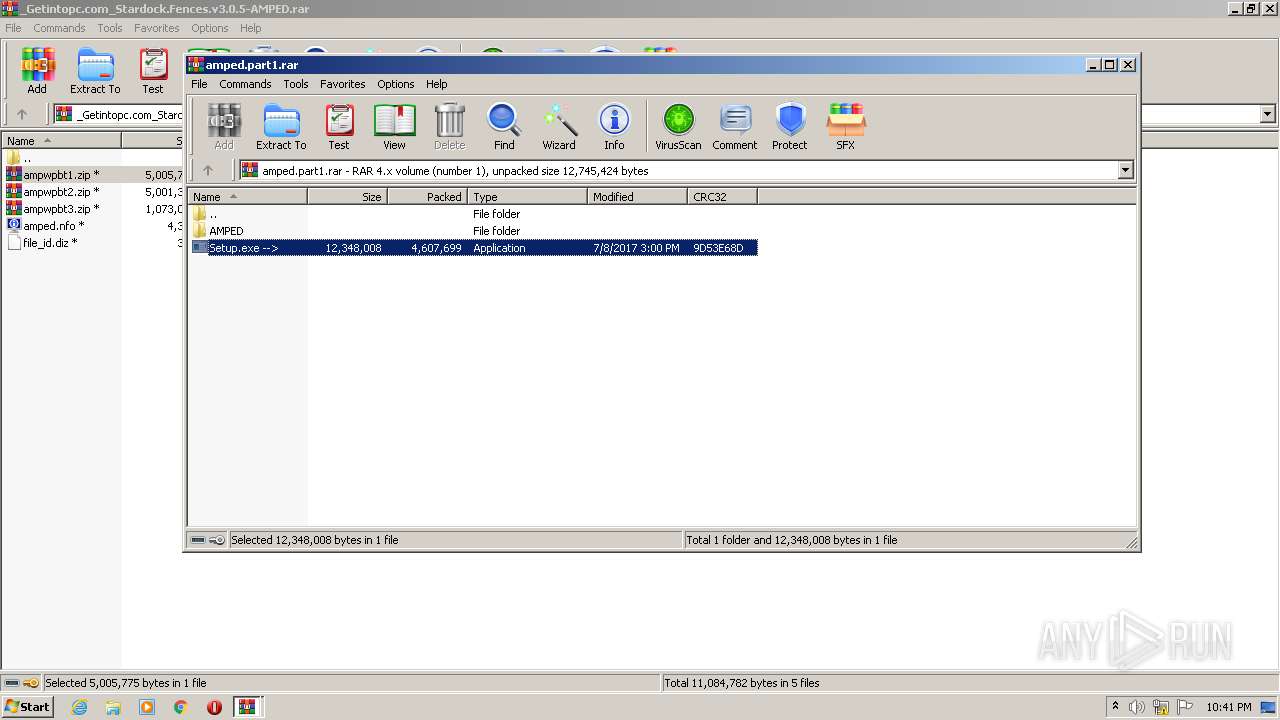Open Chrome from the taskbar
The height and width of the screenshot is (720, 1280).
pos(181,707)
